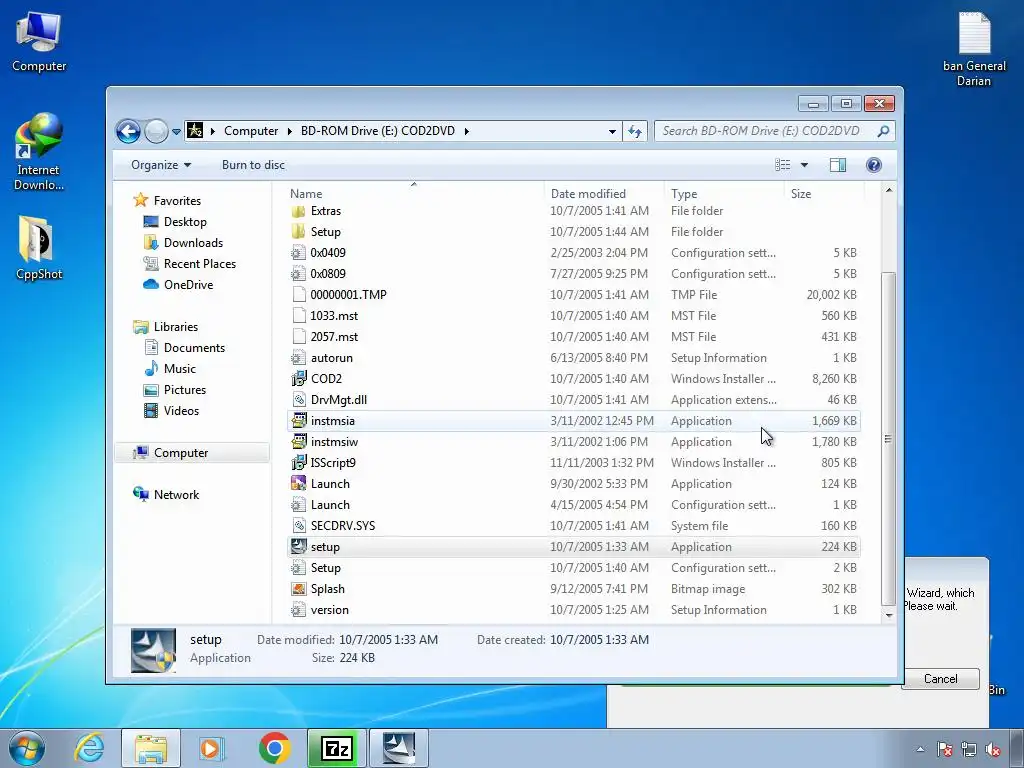Open the CppShot desktop shortcut
The width and height of the screenshot is (1024, 768).
[x=39, y=247]
